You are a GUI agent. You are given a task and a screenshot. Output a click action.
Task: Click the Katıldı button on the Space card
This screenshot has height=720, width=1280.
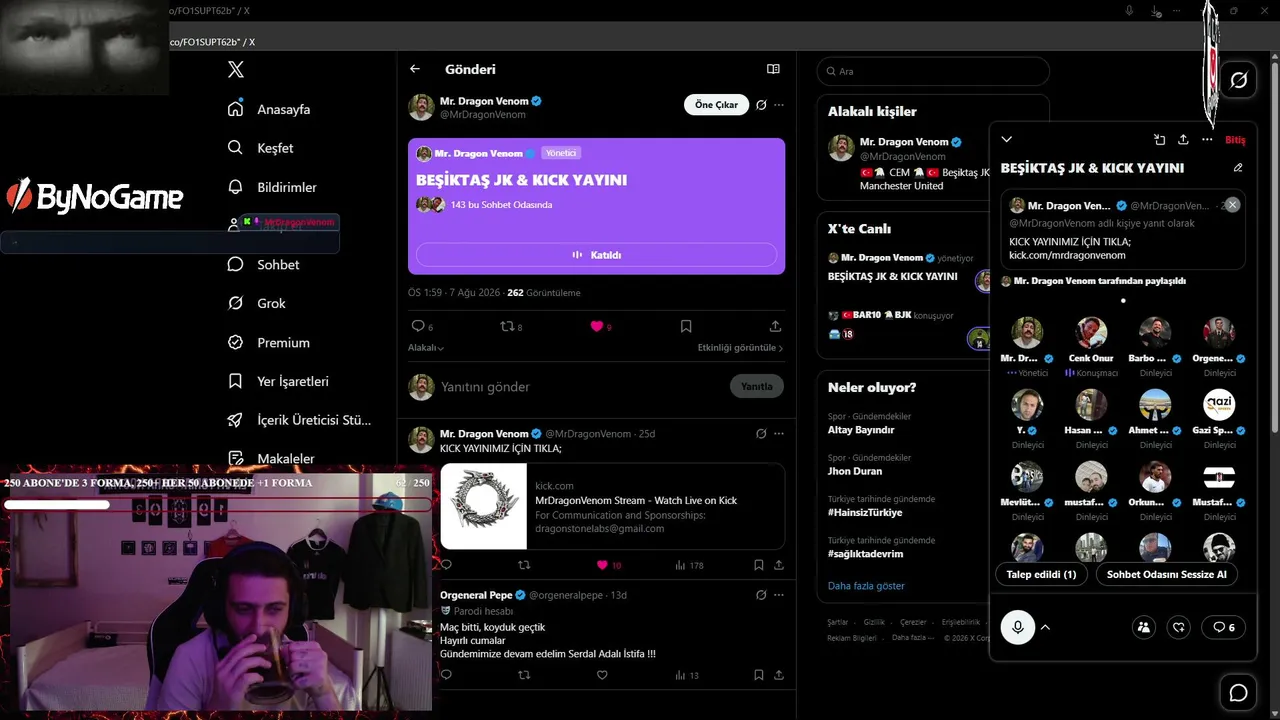pyautogui.click(x=596, y=255)
